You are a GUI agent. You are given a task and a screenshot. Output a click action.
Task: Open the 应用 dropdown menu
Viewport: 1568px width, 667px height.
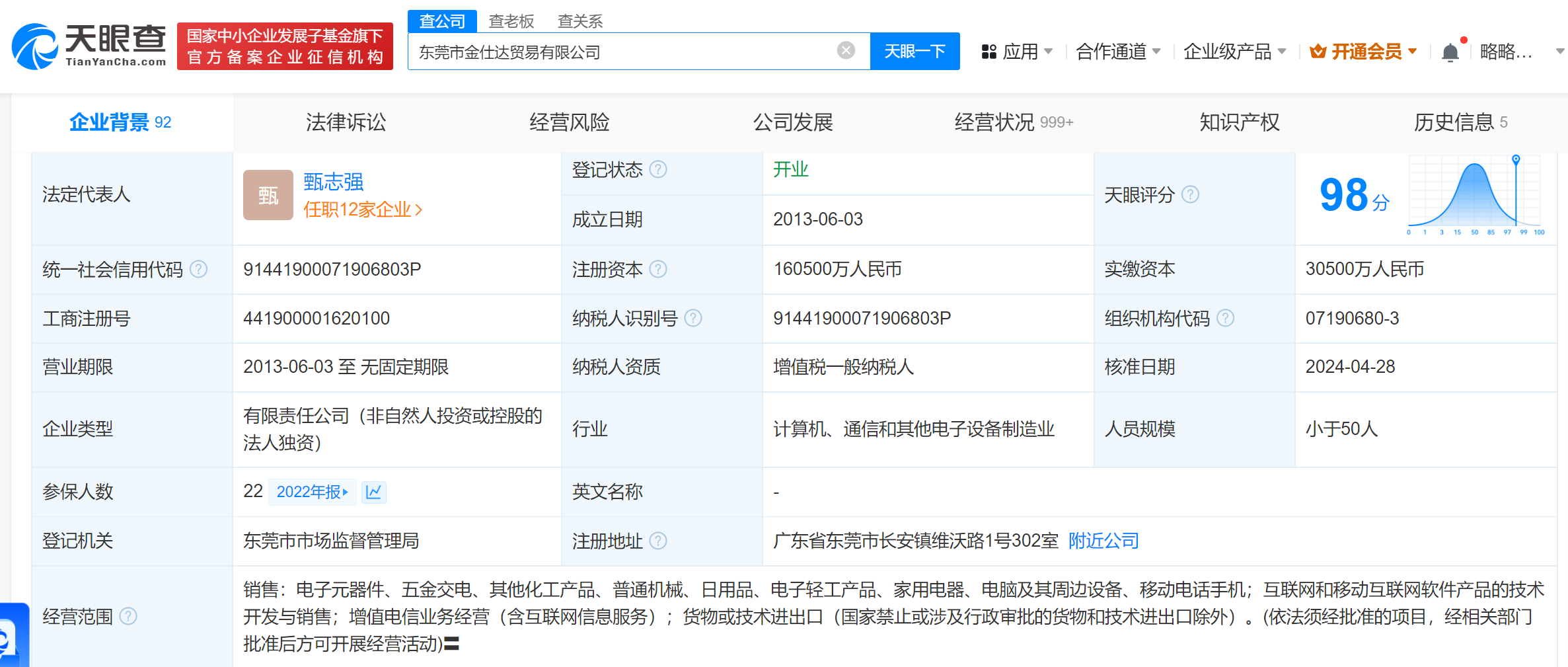pos(1017,52)
